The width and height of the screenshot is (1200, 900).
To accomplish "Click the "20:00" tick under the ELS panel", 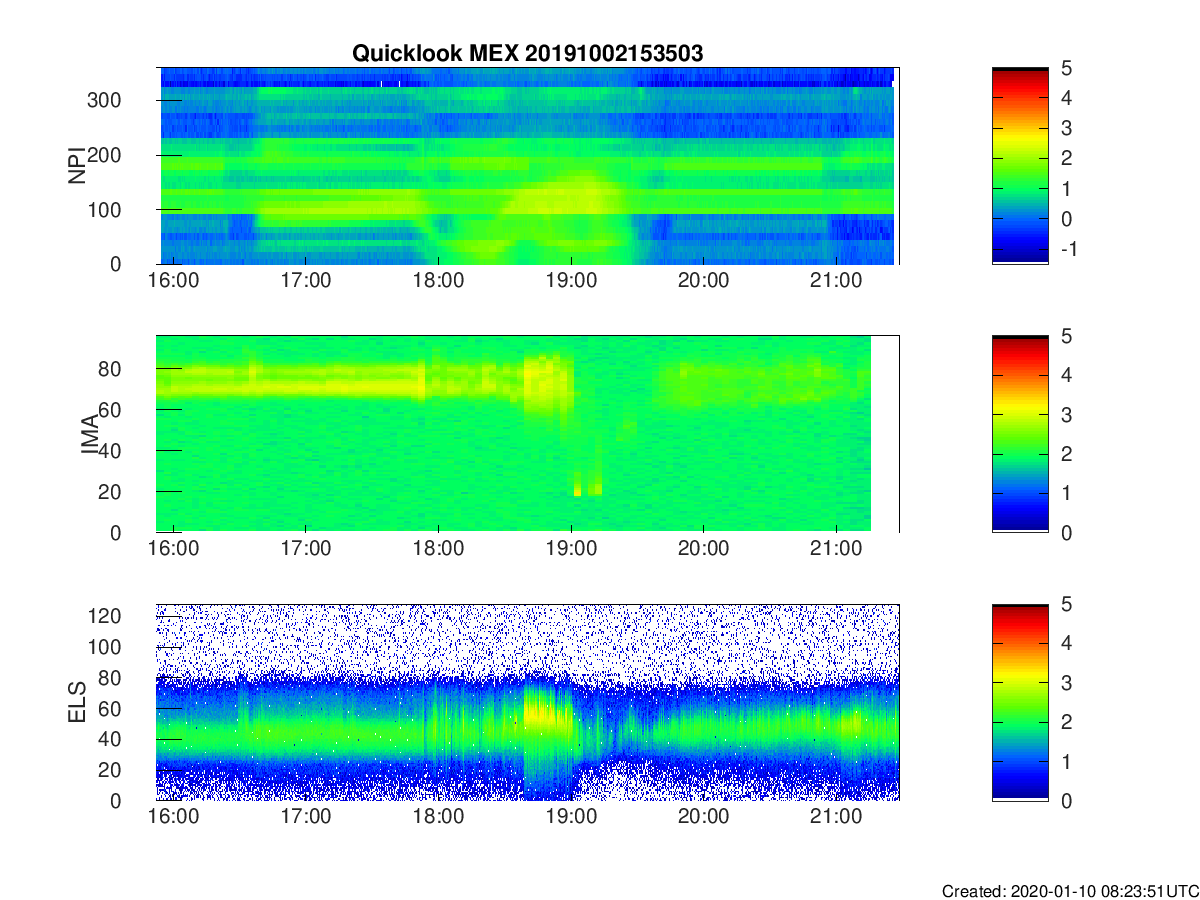I will pyautogui.click(x=703, y=817).
